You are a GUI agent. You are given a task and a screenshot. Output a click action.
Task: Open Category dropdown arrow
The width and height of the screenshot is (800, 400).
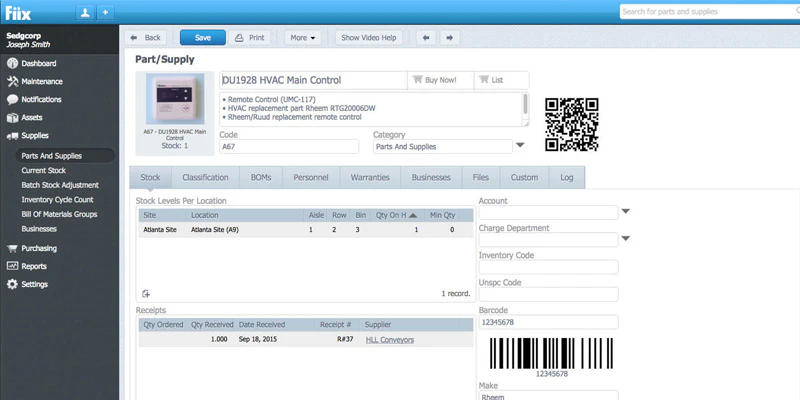[x=520, y=145]
